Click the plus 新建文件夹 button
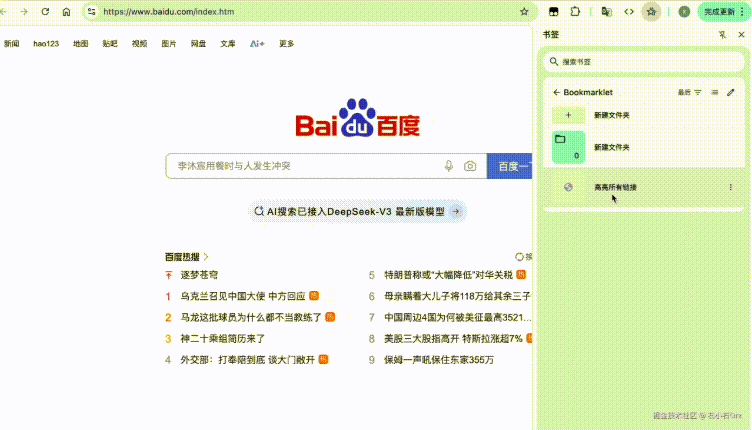752x430 pixels. click(568, 115)
